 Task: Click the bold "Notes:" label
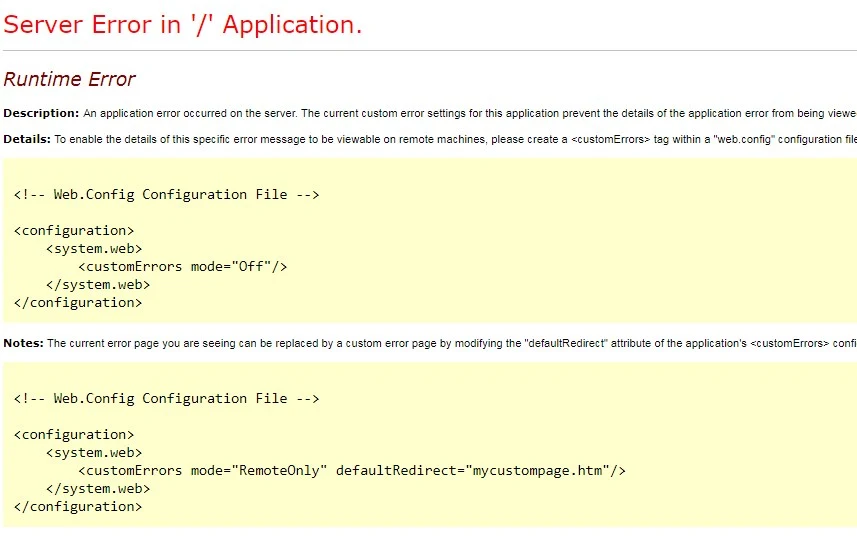24,343
